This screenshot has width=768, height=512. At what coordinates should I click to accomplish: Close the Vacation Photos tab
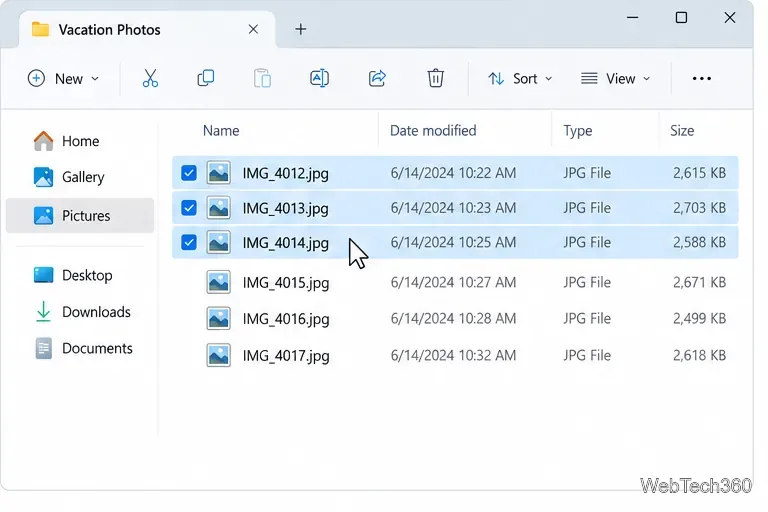click(x=253, y=29)
